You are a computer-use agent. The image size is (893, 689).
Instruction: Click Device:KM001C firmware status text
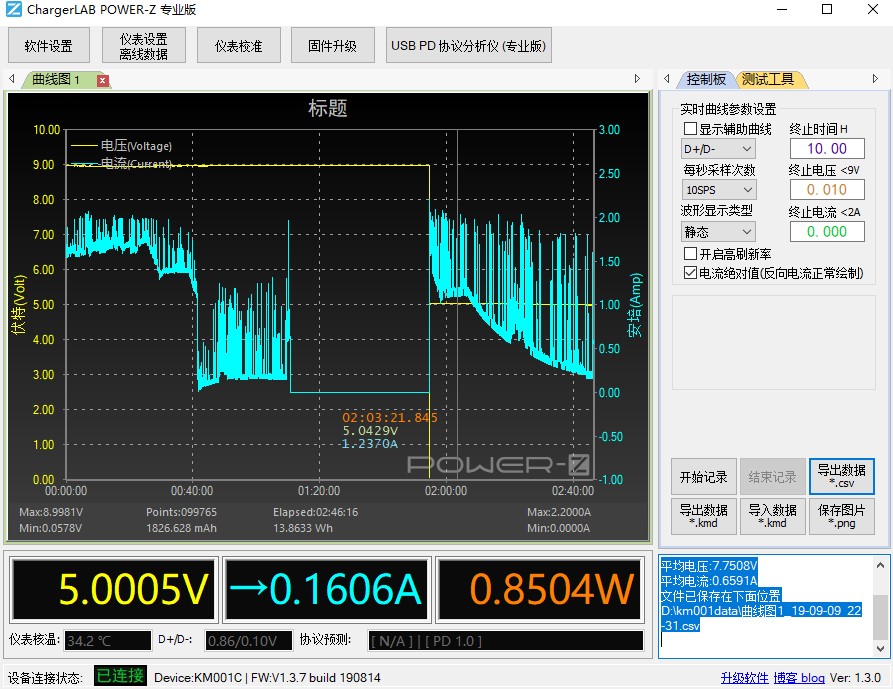267,678
